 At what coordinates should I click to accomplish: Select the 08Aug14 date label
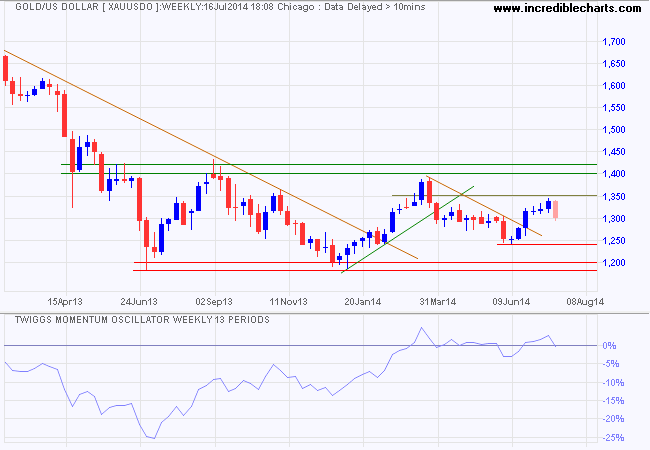pyautogui.click(x=585, y=302)
